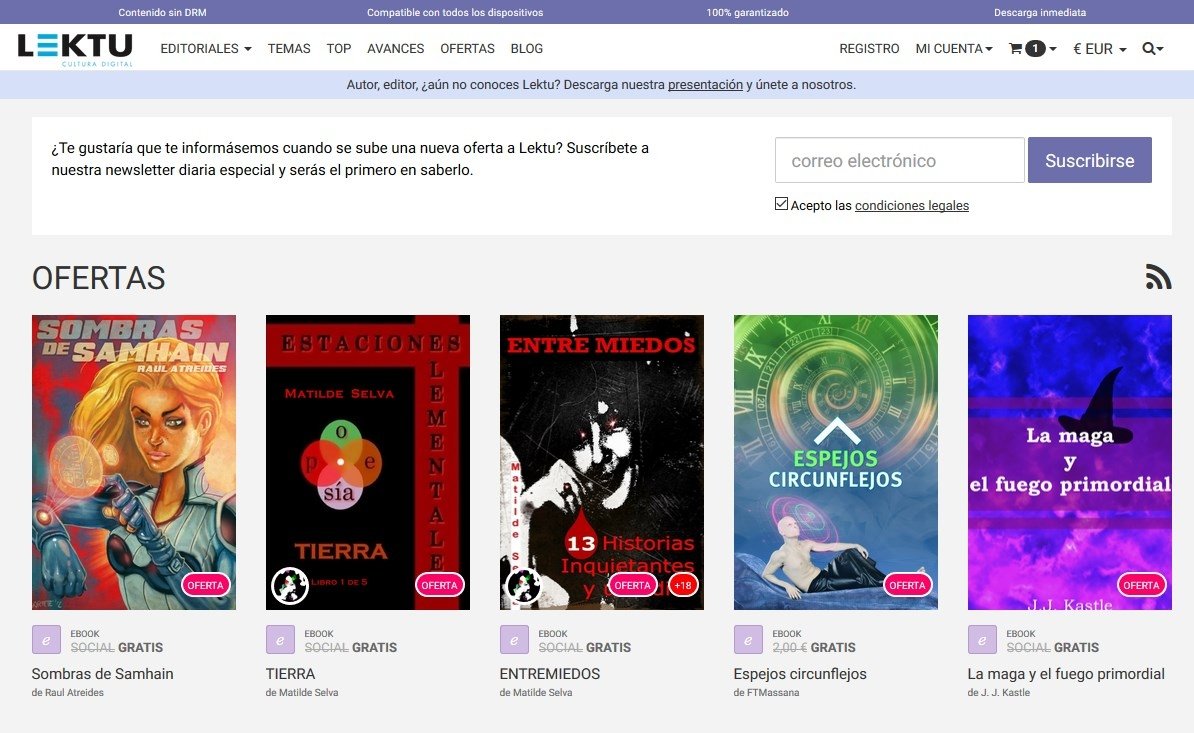Open the TEMAS menu item
1194x733 pixels.
[289, 49]
